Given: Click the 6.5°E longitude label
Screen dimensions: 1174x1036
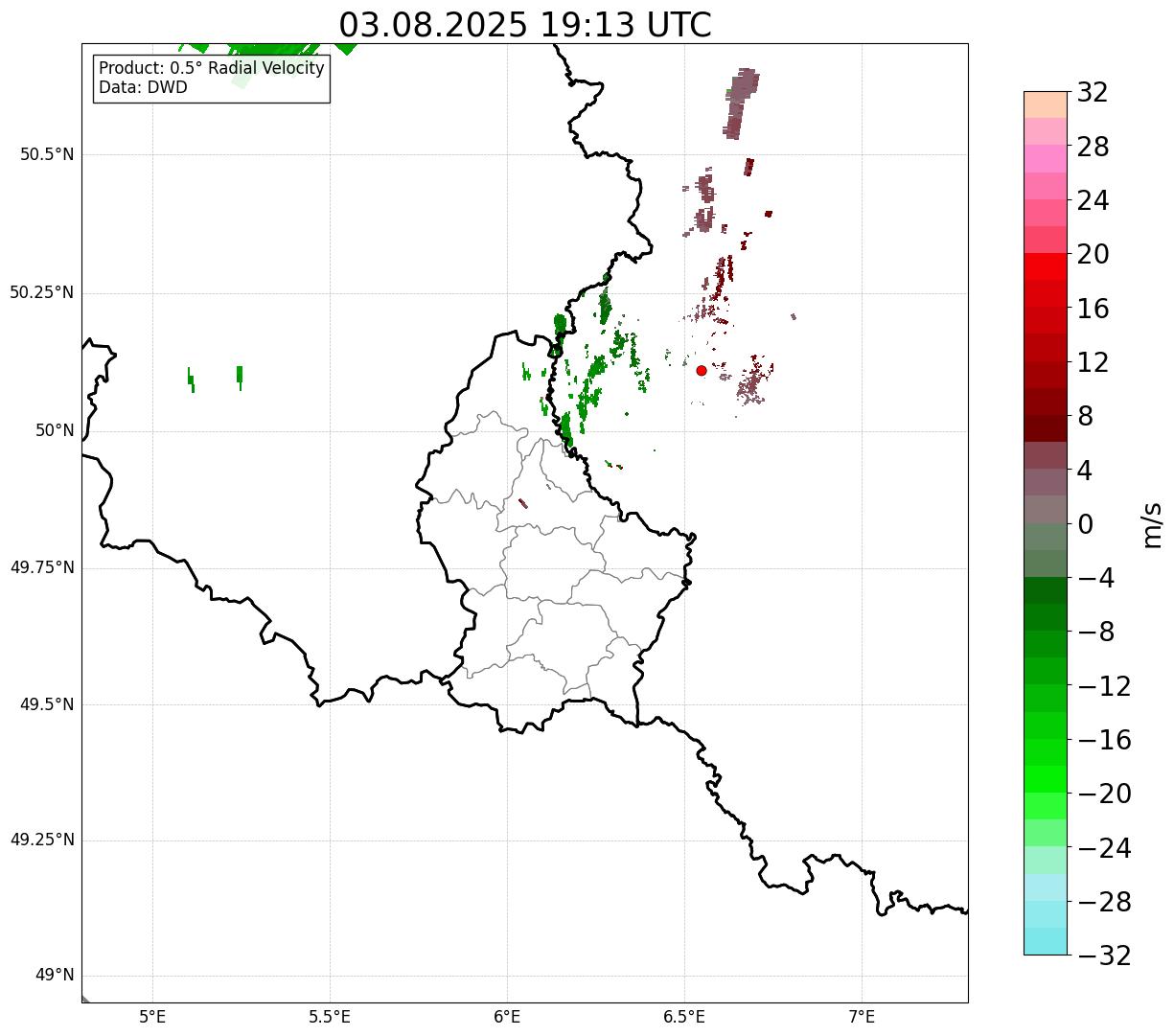Looking at the screenshot, I should click(684, 1017).
